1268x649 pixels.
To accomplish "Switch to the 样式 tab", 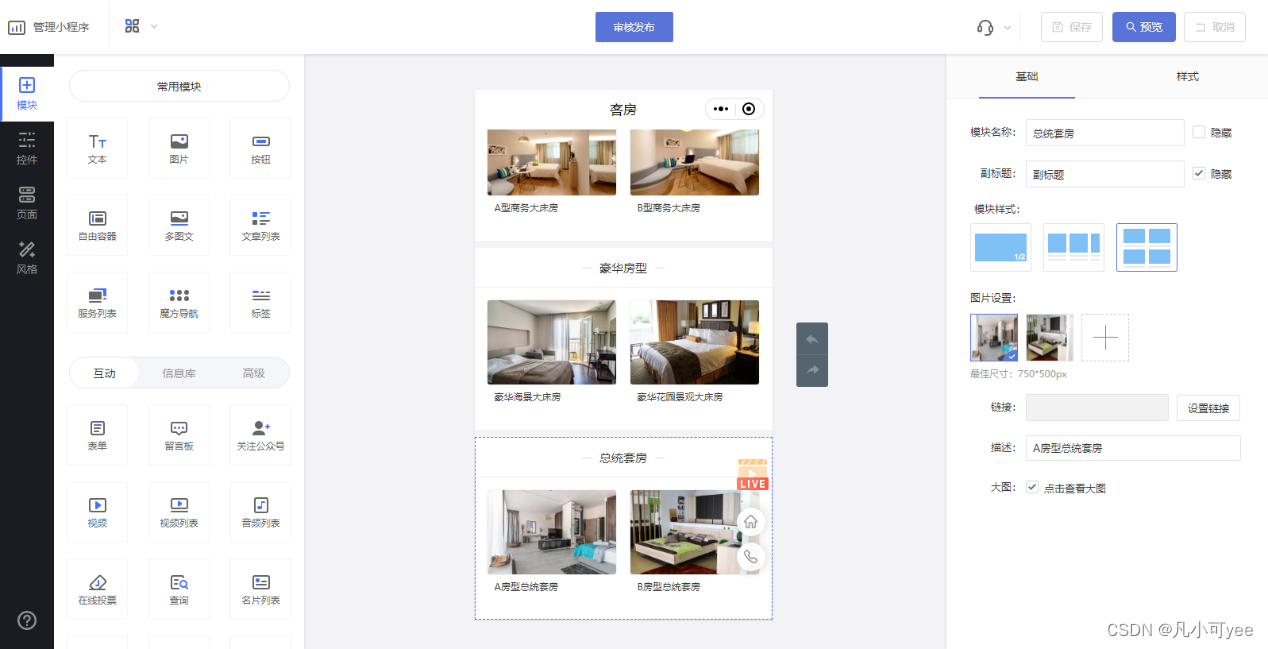I will pos(1187,76).
